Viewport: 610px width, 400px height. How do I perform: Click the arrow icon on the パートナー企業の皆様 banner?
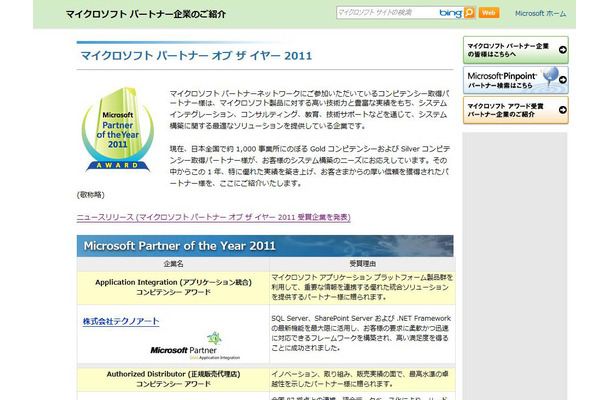coord(563,50)
